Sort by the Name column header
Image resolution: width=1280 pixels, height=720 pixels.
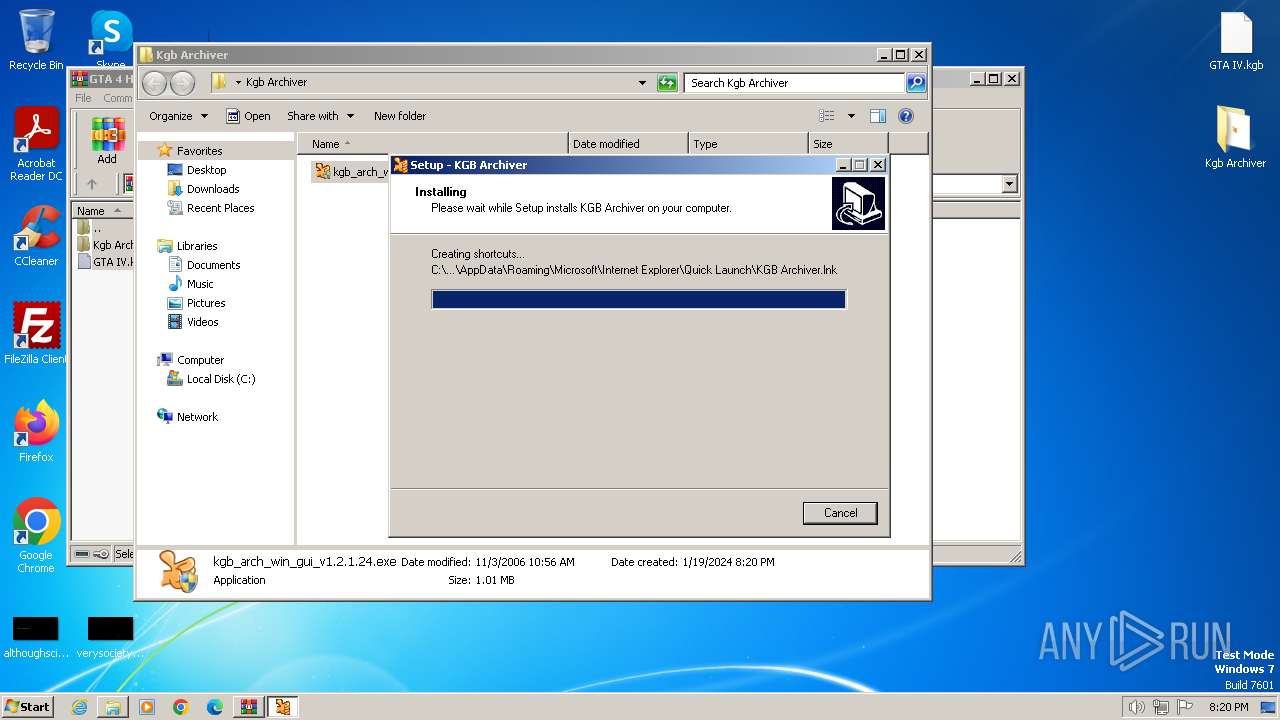(x=432, y=144)
